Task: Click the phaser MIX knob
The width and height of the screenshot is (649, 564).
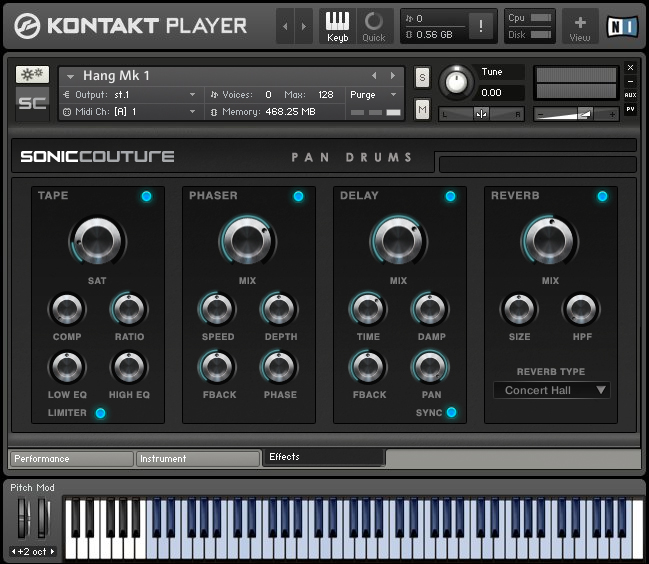Action: pyautogui.click(x=248, y=241)
